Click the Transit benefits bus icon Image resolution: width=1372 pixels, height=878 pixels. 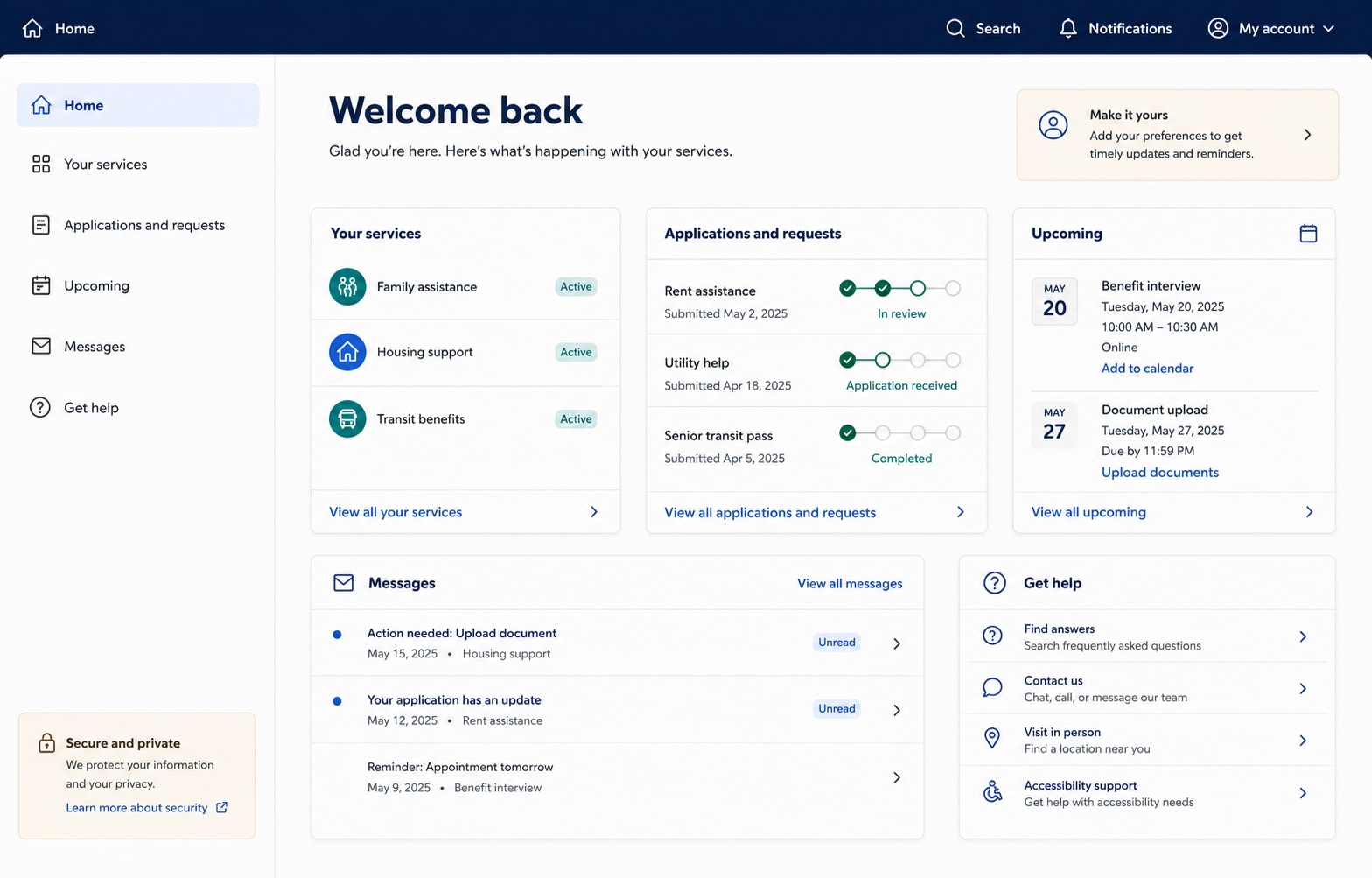[x=347, y=418]
